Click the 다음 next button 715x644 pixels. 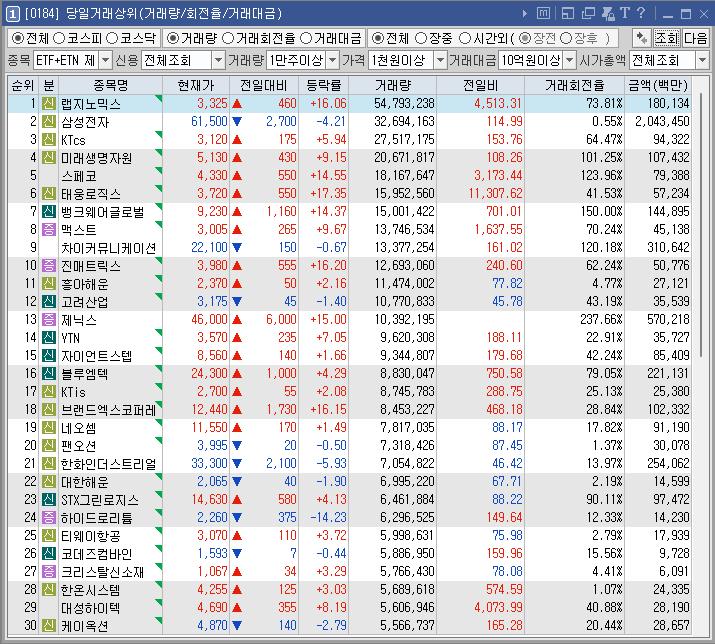(695, 38)
